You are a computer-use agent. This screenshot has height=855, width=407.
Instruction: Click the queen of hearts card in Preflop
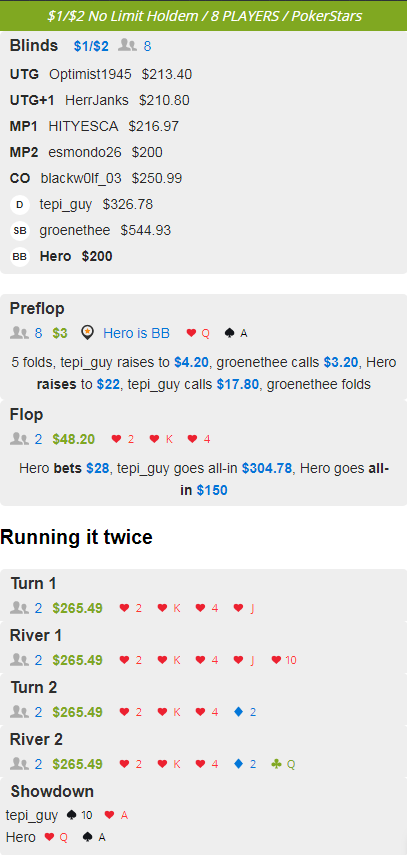click(x=198, y=333)
